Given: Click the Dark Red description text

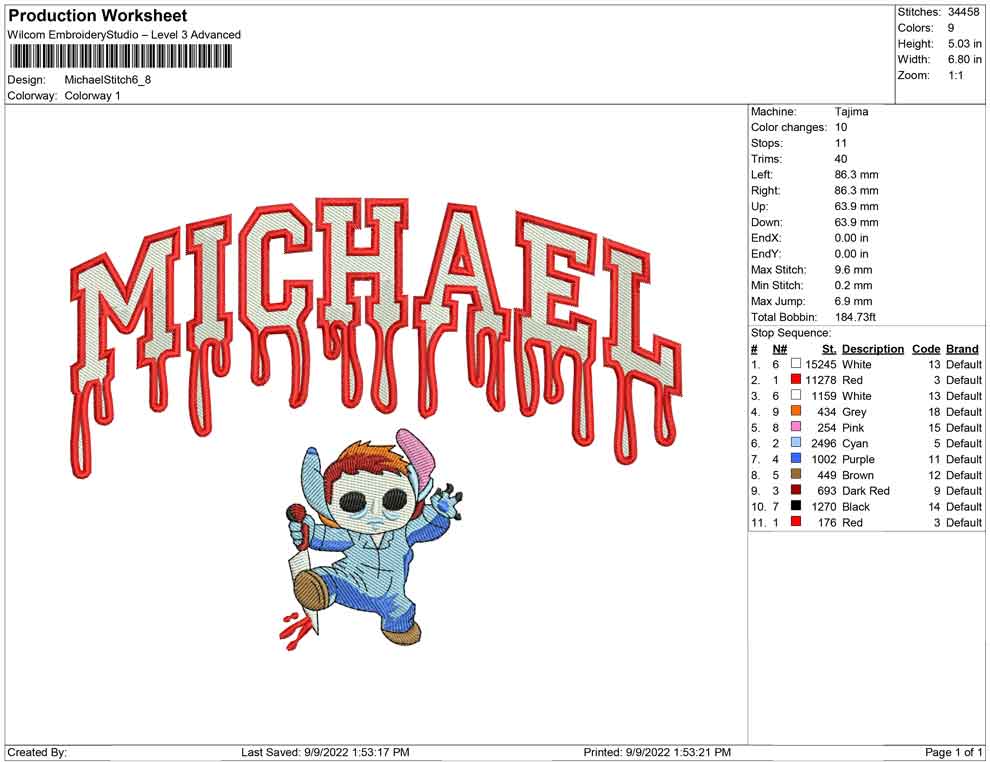Looking at the screenshot, I should tap(866, 491).
